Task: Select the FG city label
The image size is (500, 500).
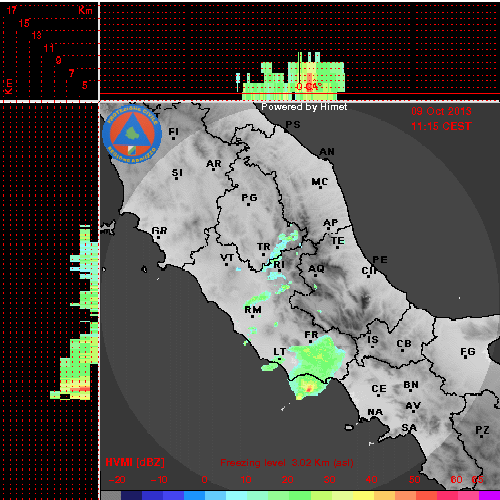Action: click(468, 351)
